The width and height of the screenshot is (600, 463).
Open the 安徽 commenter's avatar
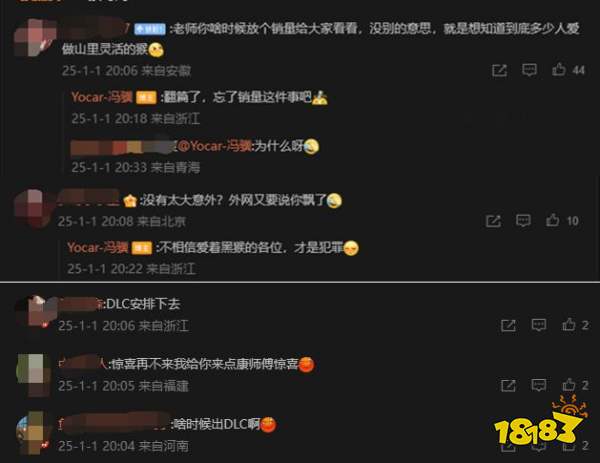(x=34, y=37)
